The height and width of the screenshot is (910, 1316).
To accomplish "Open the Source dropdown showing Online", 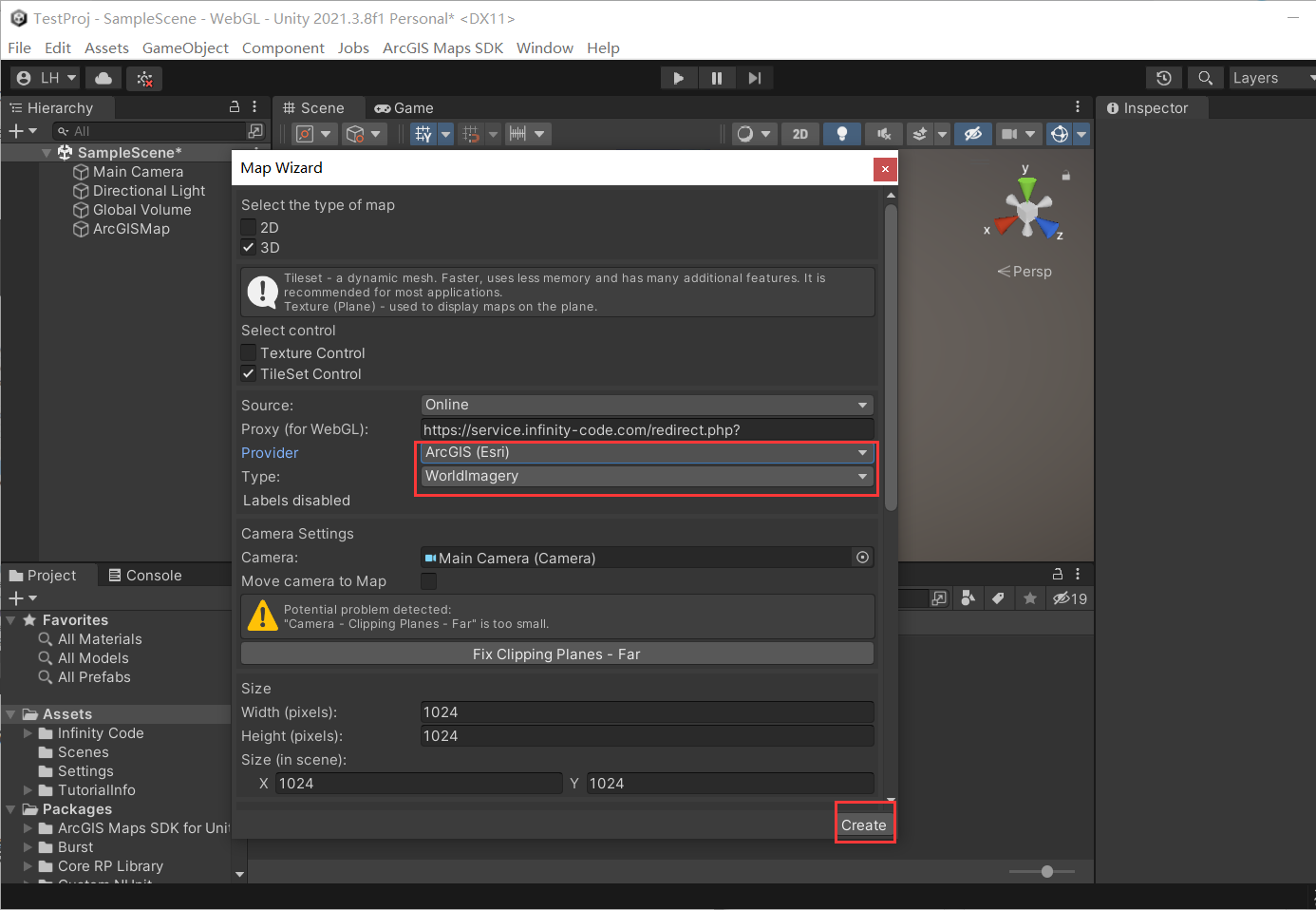I will pos(647,405).
